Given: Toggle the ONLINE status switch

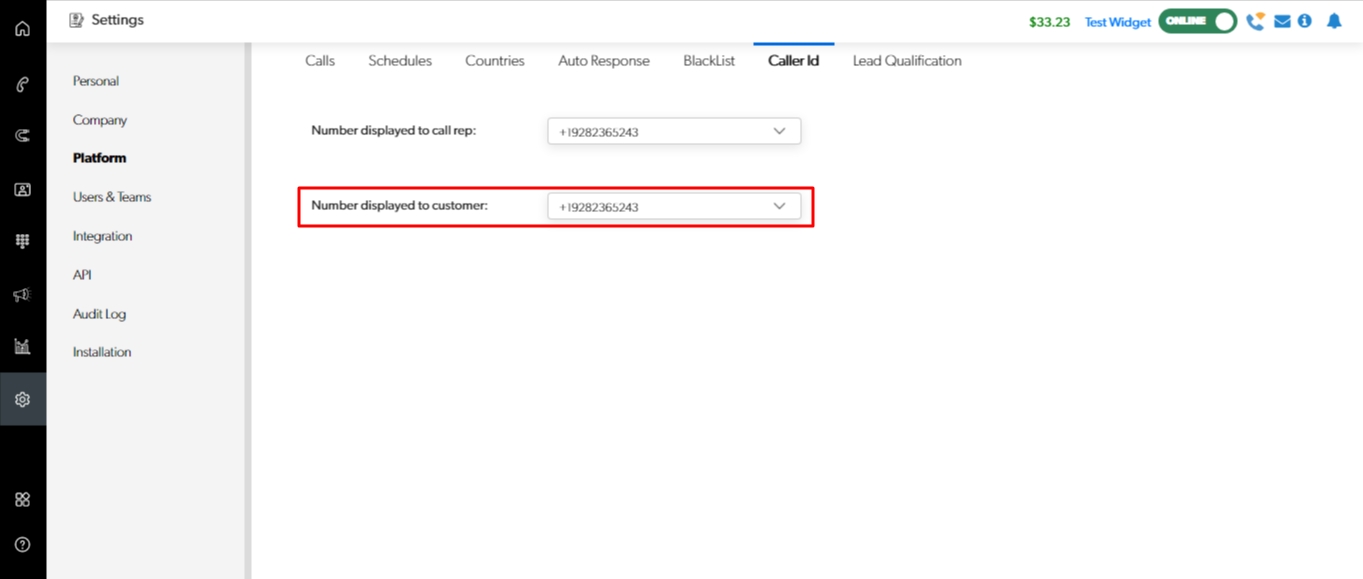Looking at the screenshot, I should [1197, 21].
